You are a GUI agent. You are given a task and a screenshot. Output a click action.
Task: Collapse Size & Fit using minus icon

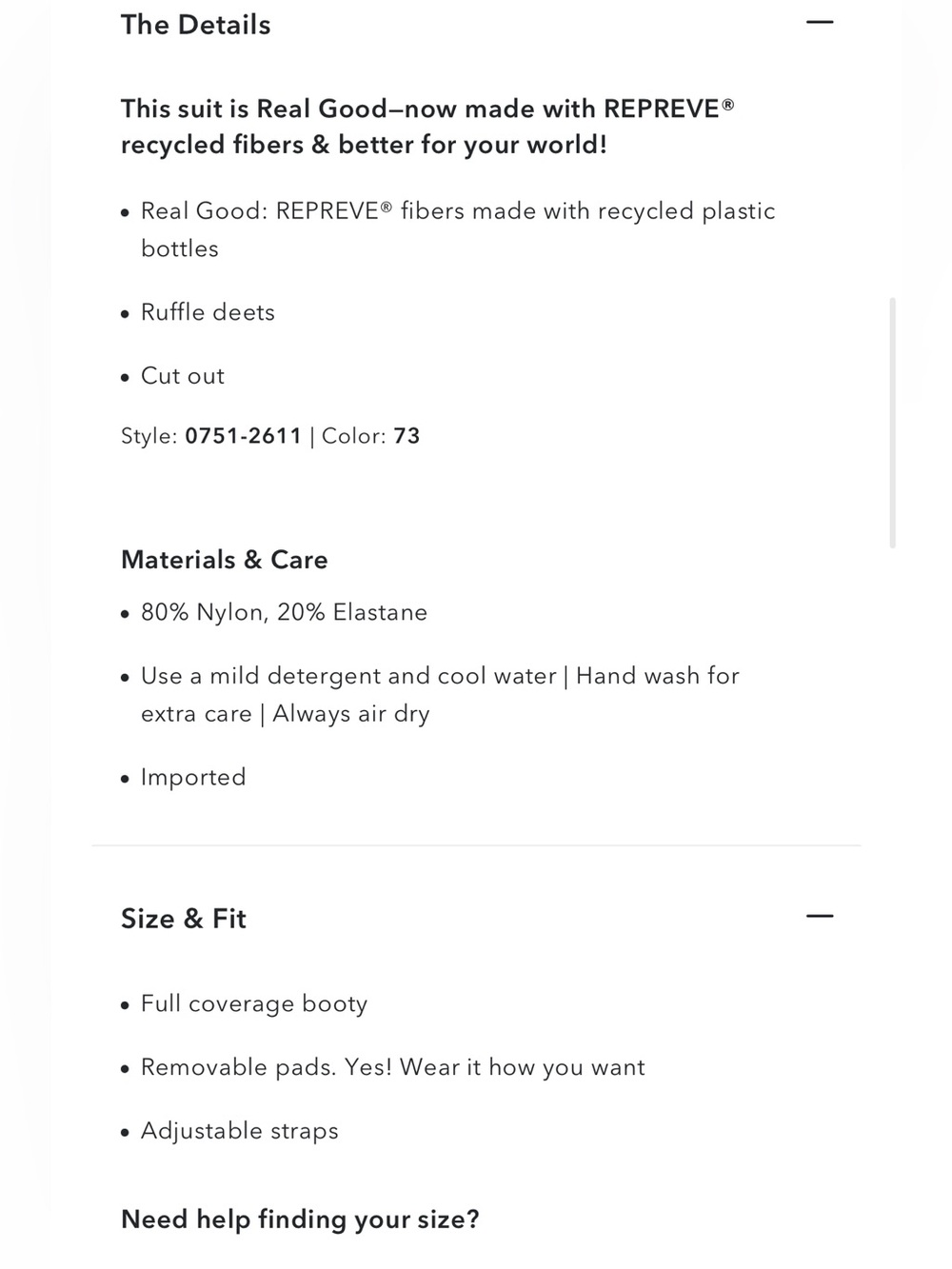[819, 917]
